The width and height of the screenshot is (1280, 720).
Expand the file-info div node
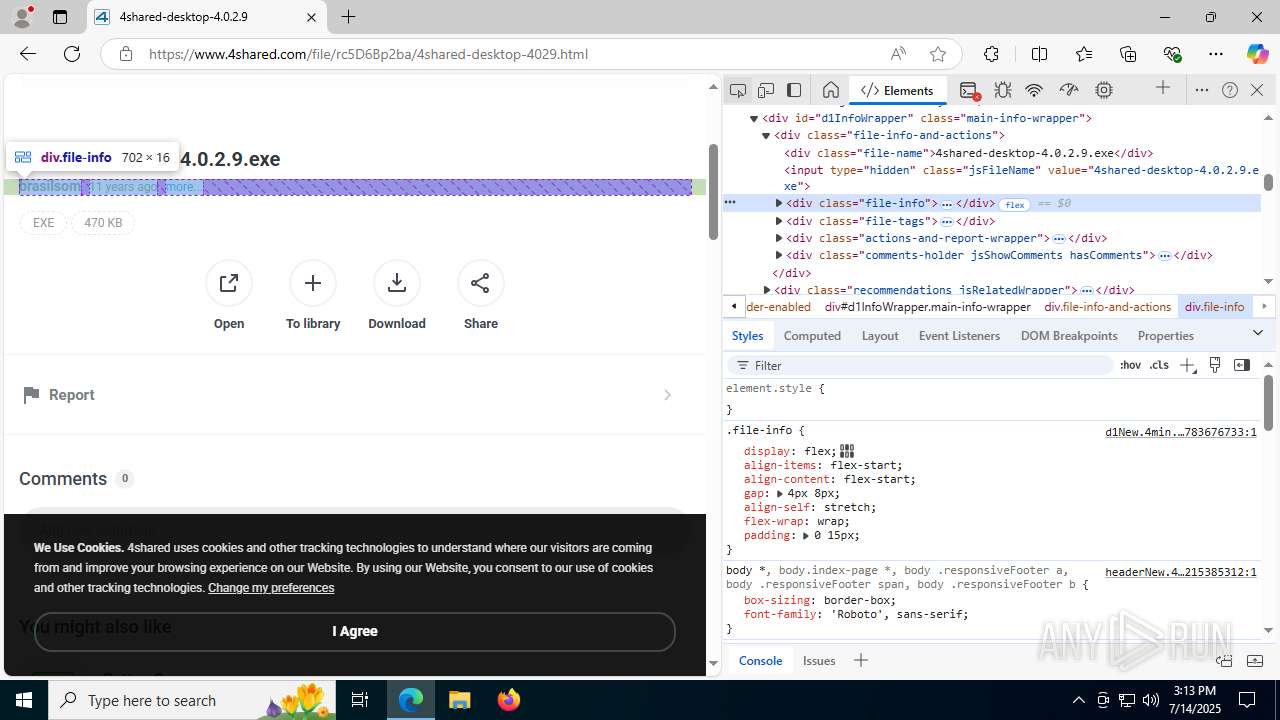779,203
